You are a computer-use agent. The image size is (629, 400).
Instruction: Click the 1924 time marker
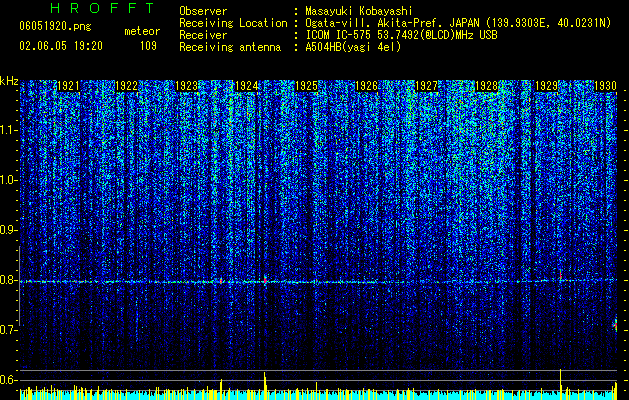(246, 86)
